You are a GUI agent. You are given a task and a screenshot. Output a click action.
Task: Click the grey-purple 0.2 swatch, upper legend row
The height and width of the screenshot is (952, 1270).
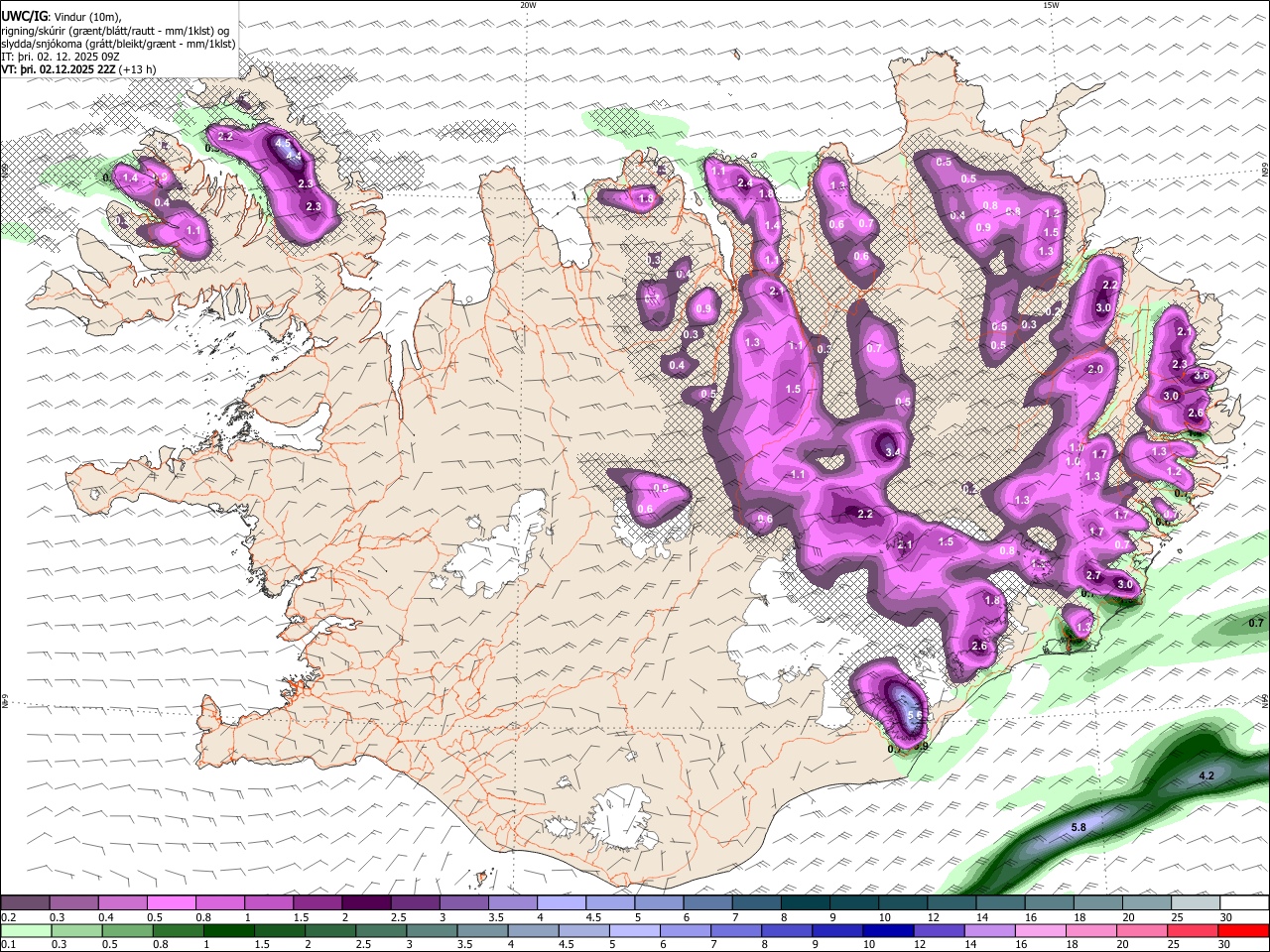[25, 902]
